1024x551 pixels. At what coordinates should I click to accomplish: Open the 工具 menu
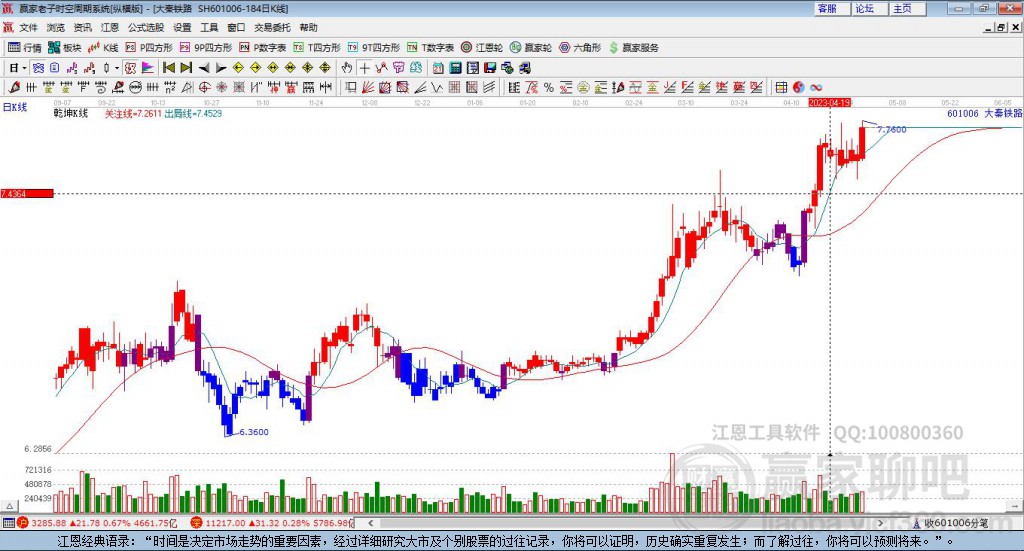209,27
